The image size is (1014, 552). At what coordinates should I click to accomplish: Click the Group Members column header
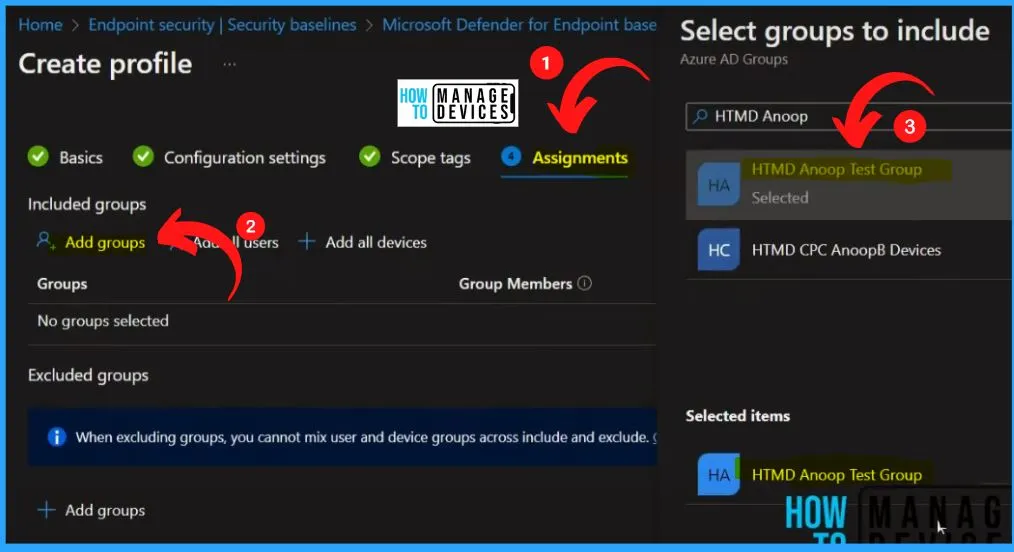click(515, 284)
